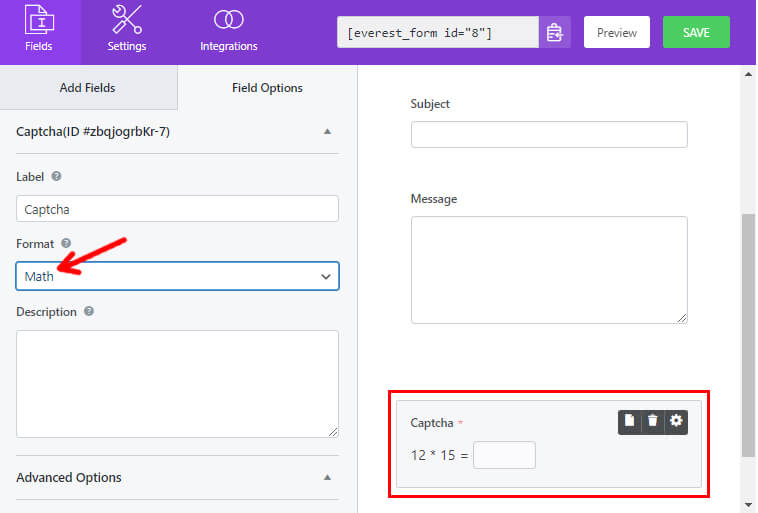Click the scrollbar down arrow
Viewport: 758px width, 513px height.
point(748,505)
